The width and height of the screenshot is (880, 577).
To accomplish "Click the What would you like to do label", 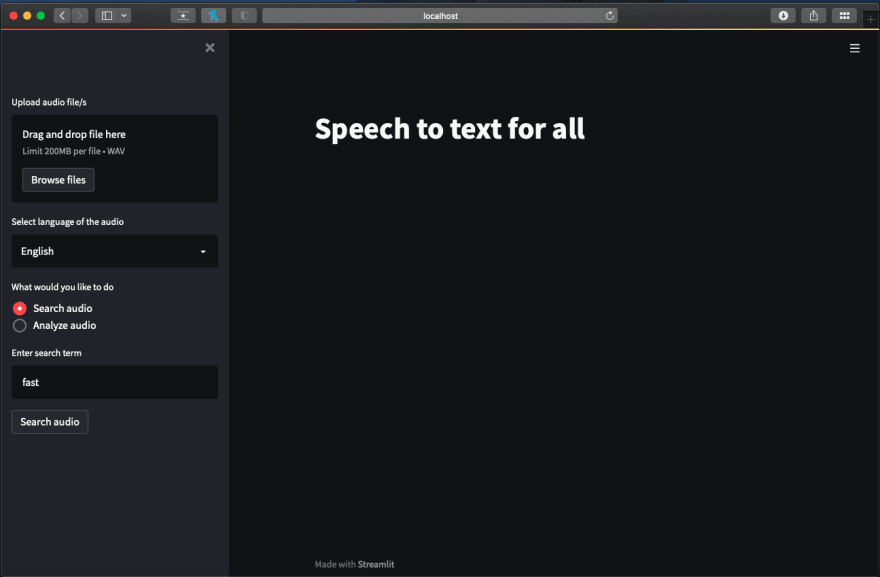I will (62, 287).
